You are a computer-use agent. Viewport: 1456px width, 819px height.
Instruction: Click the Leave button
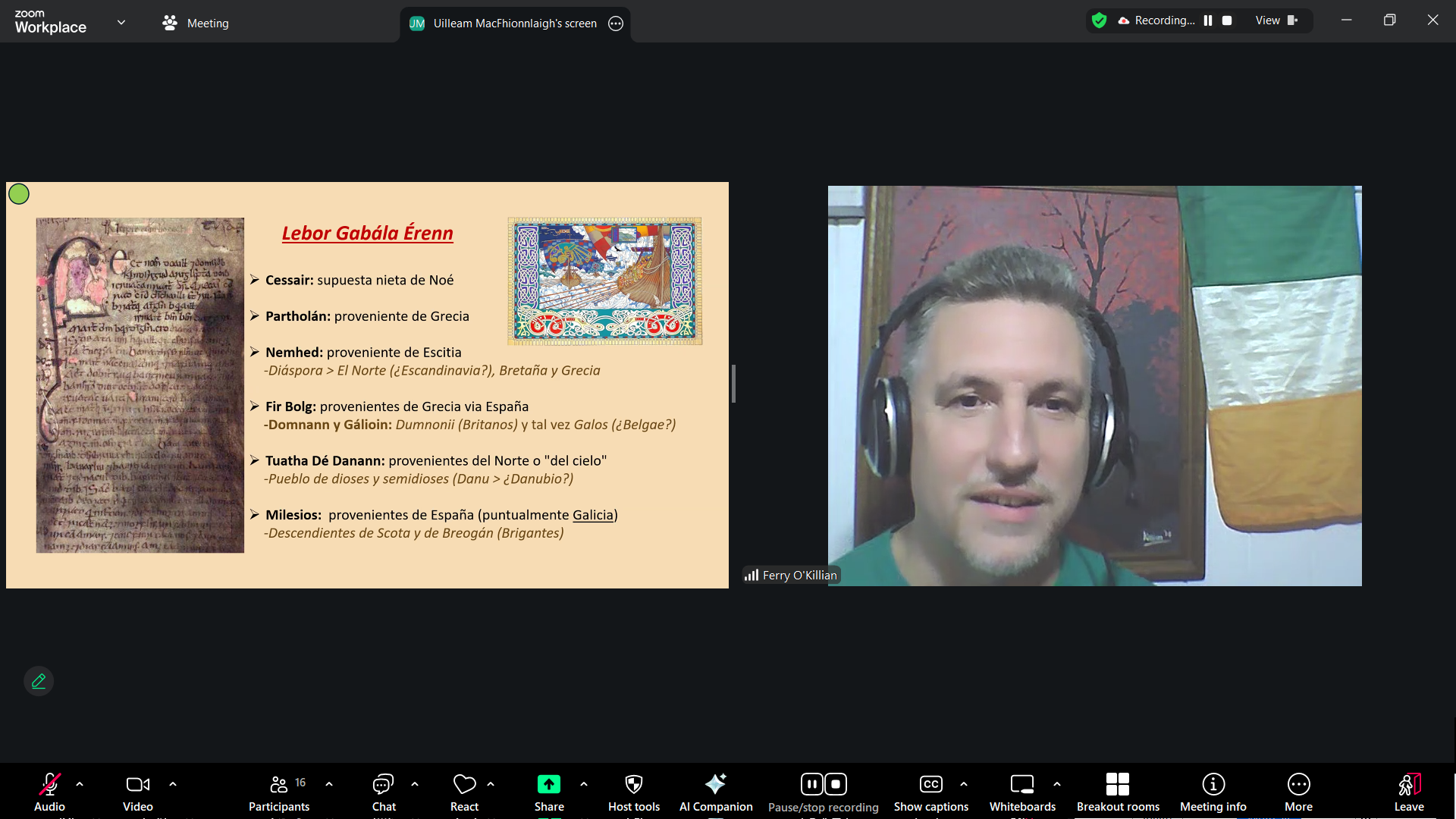coord(1408,791)
